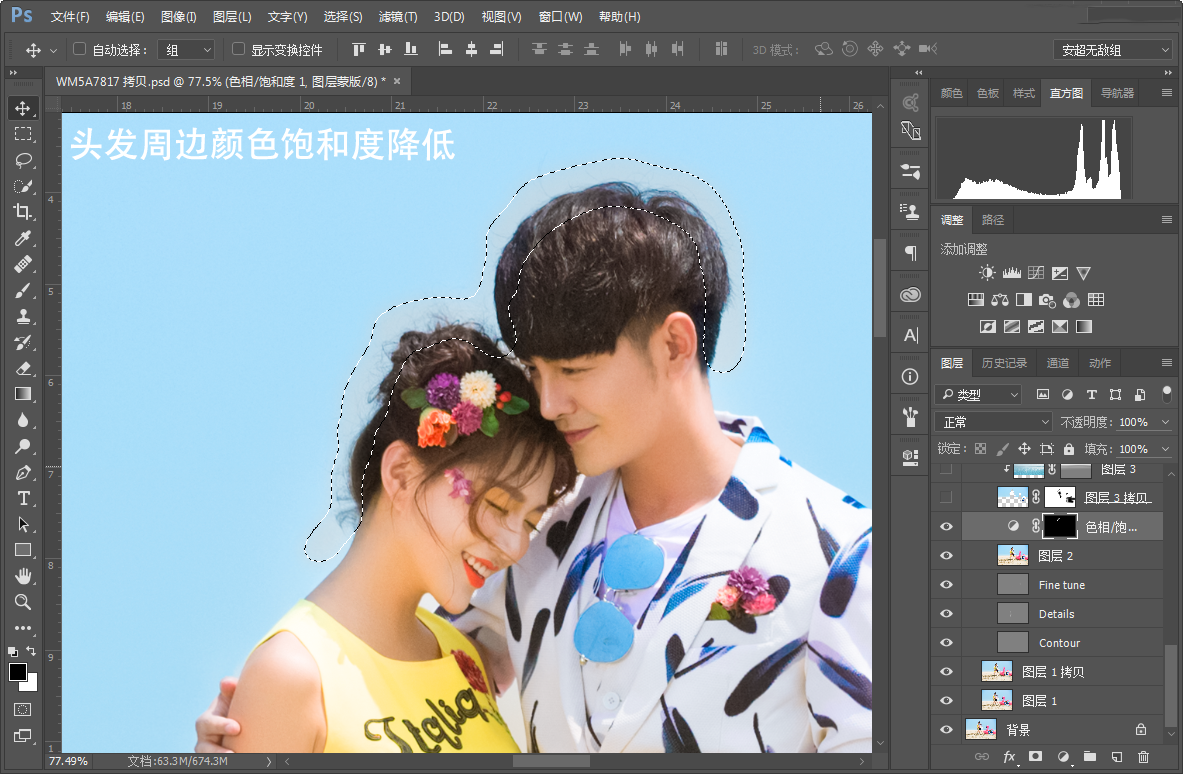Select the Crop tool
The image size is (1183, 774).
click(23, 212)
